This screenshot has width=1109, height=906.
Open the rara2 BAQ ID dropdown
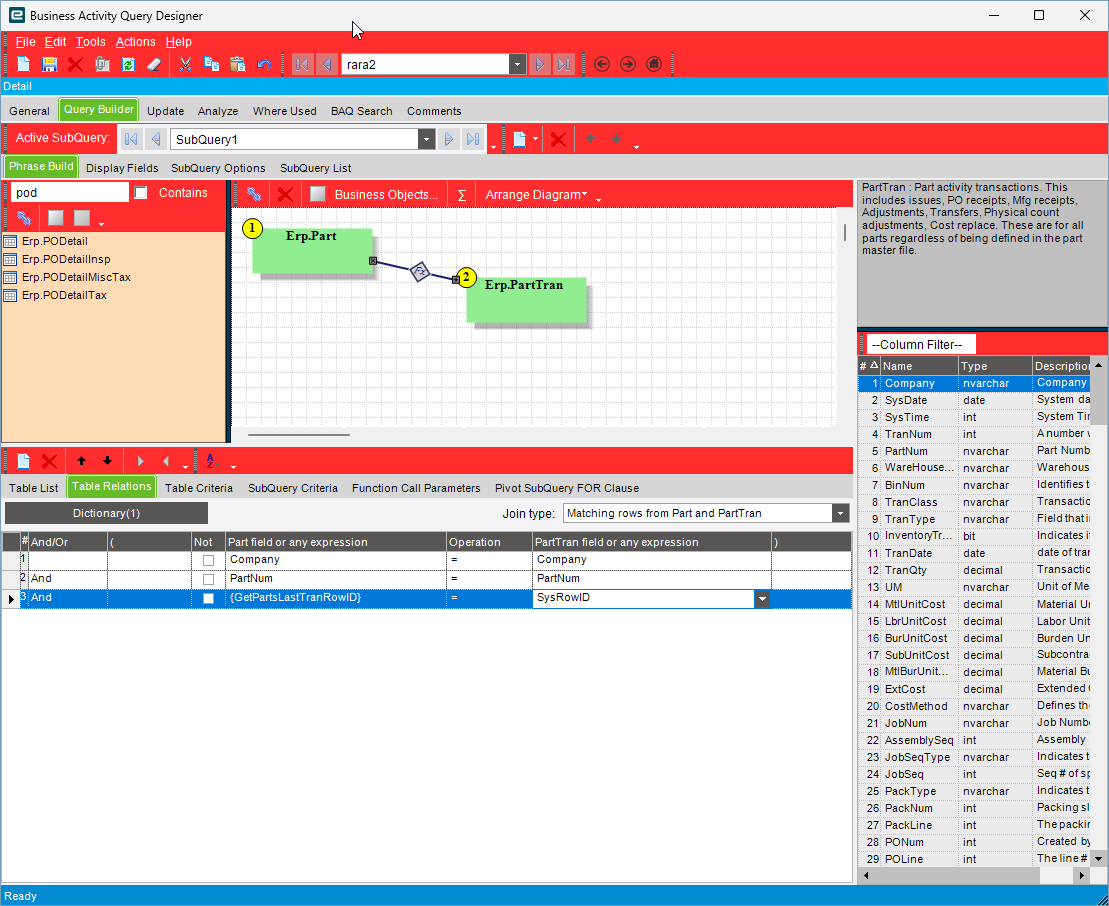pos(518,64)
